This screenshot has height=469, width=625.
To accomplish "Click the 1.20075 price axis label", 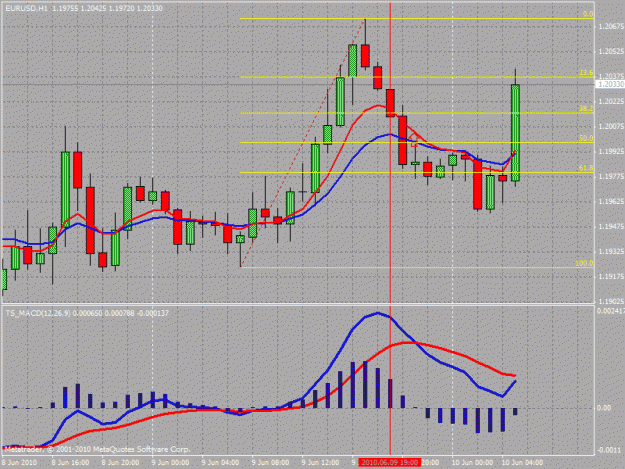I will (x=611, y=127).
